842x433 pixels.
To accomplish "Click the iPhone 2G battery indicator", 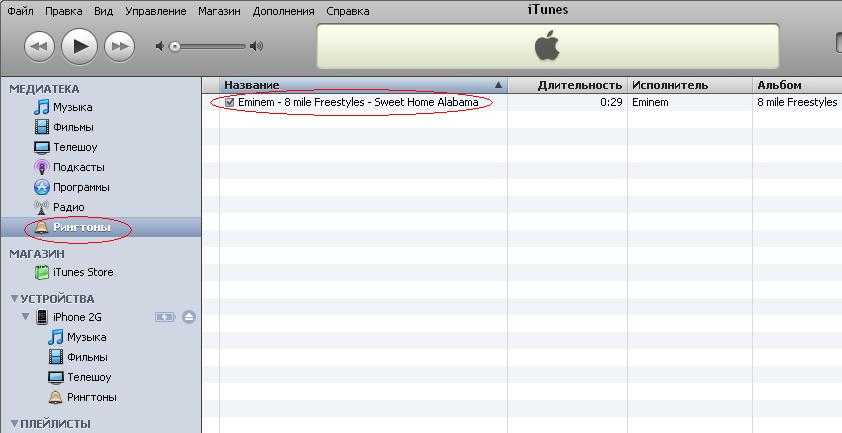I will (165, 317).
